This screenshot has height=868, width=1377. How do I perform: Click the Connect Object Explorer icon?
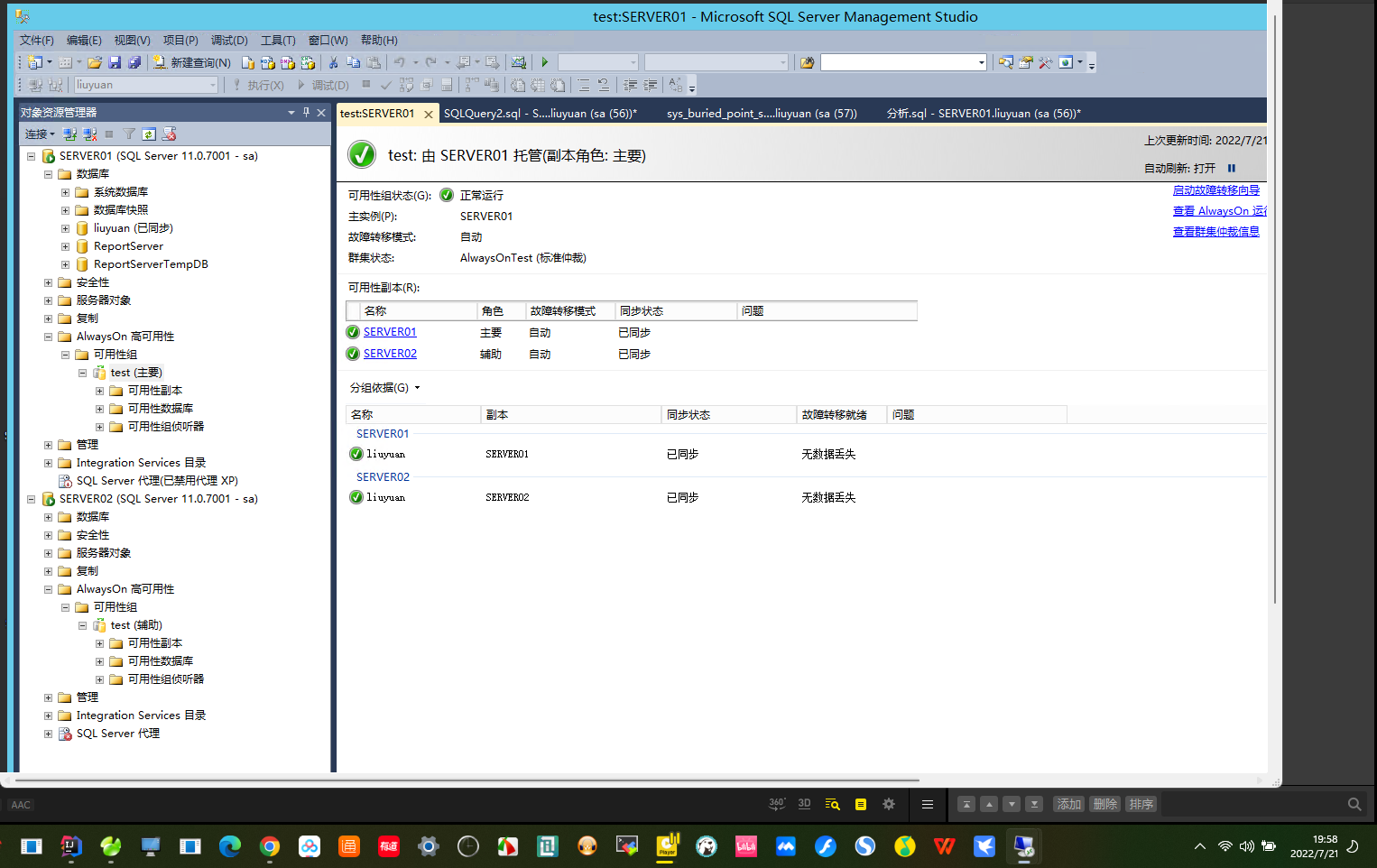tap(69, 134)
